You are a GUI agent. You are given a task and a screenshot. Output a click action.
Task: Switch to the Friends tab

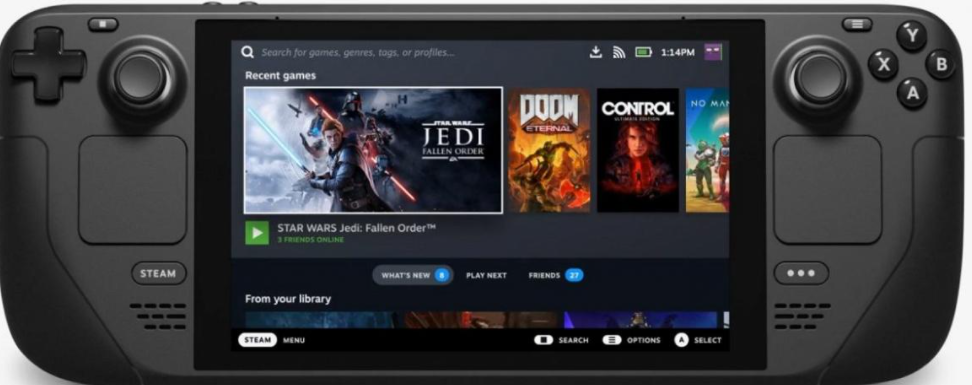coord(556,275)
